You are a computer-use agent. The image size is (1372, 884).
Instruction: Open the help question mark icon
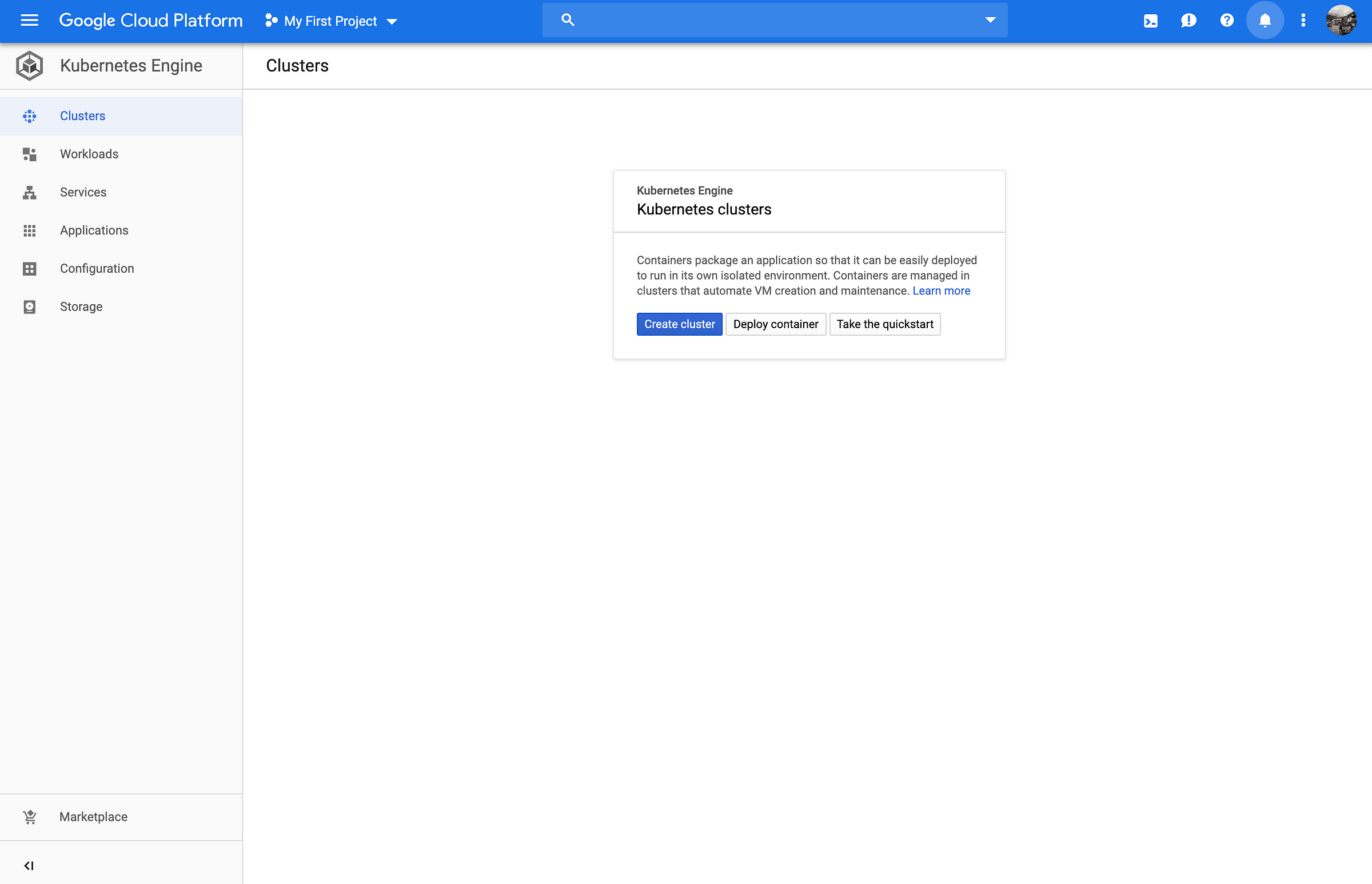click(1227, 21)
